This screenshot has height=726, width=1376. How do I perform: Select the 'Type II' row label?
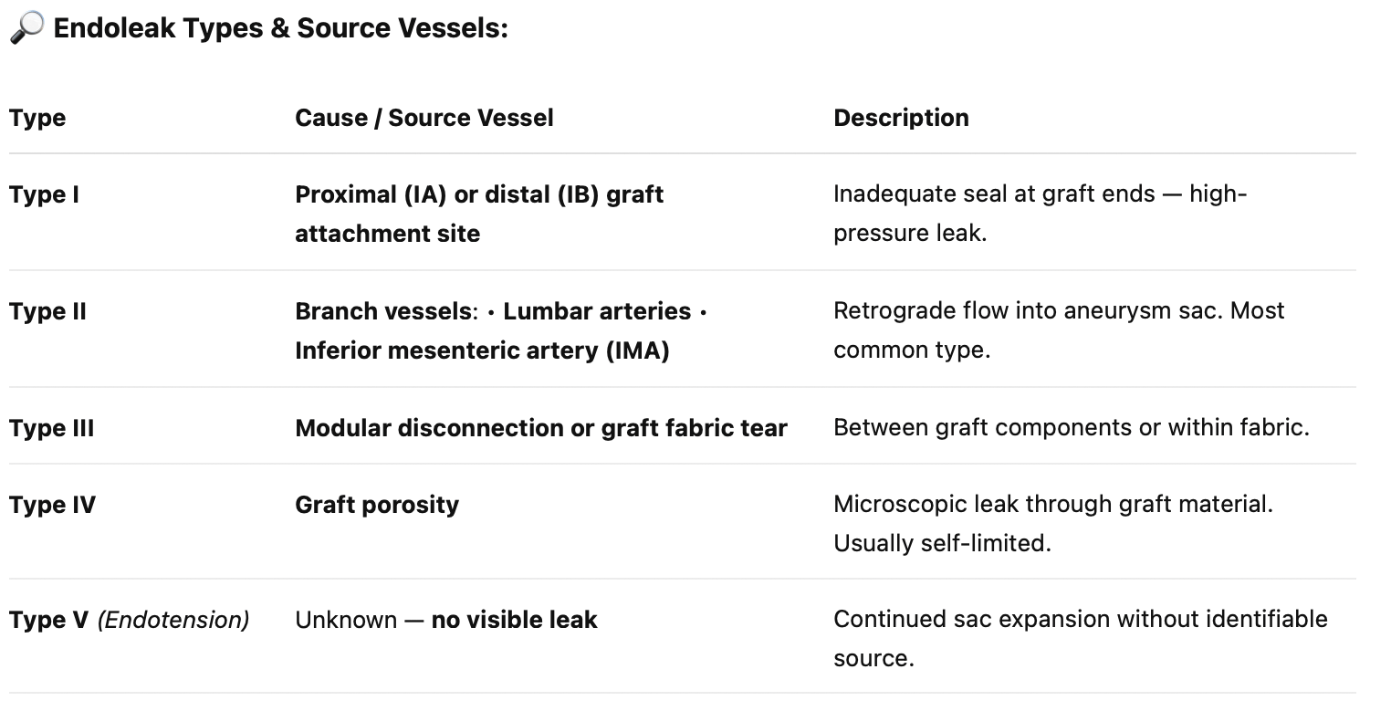48,312
